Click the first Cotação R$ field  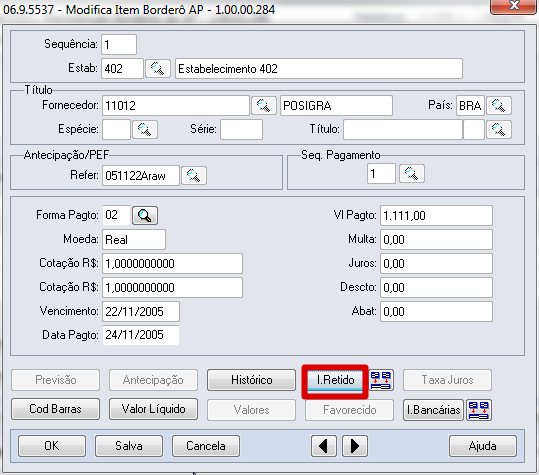click(172, 263)
